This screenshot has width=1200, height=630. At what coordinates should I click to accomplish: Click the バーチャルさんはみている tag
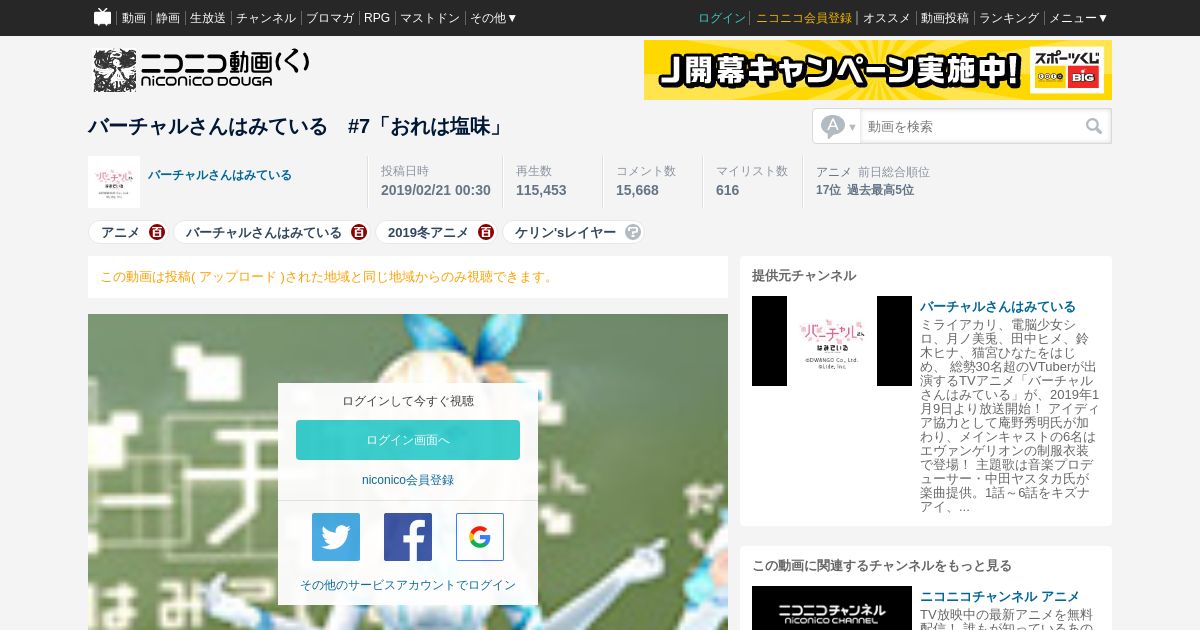tap(264, 232)
